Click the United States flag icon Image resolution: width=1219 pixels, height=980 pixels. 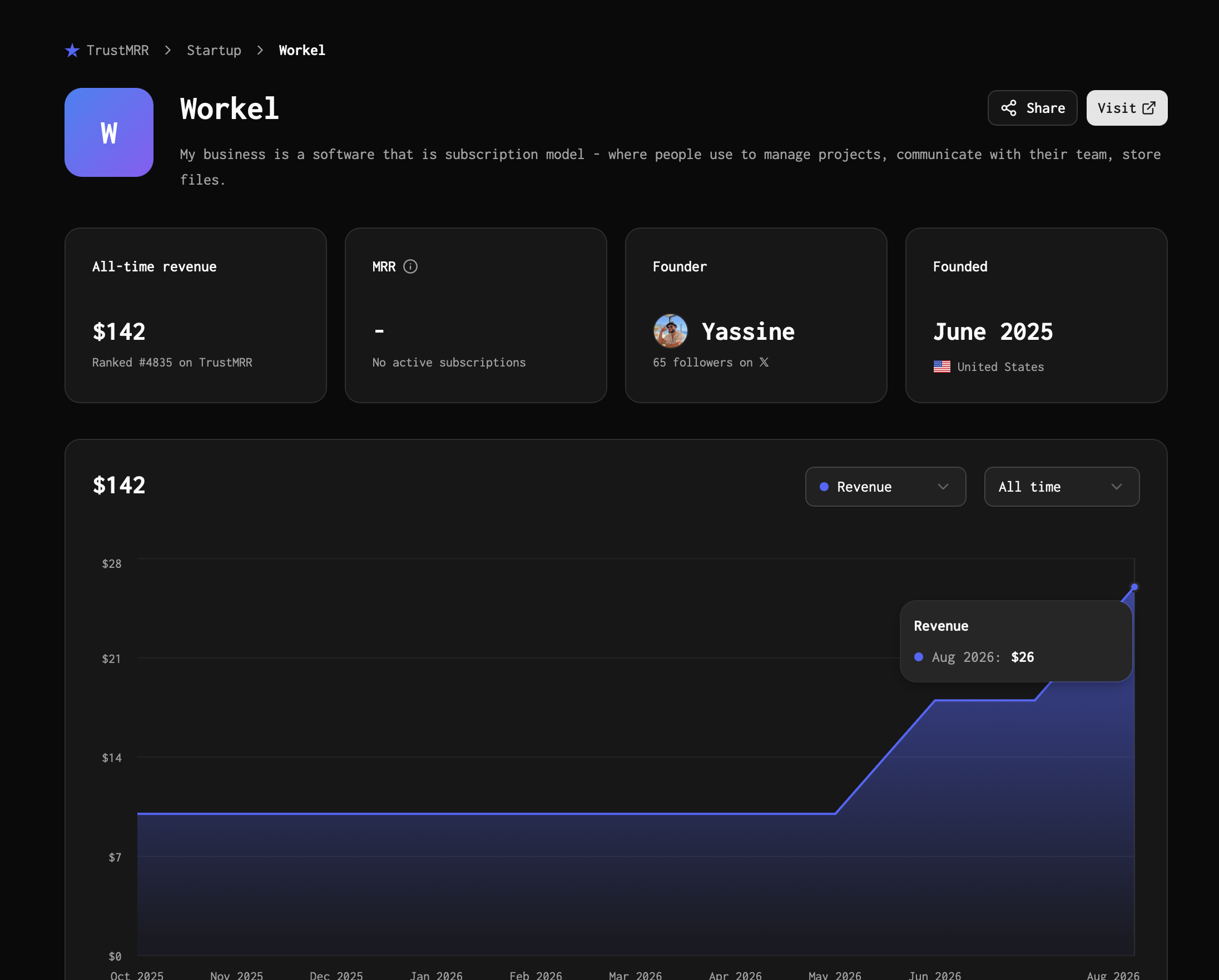coord(942,367)
